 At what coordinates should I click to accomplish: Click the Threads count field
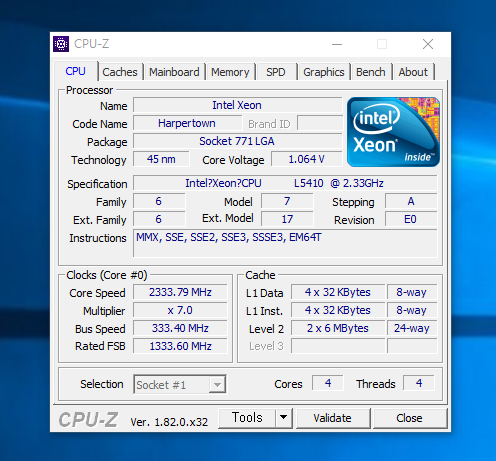[419, 383]
